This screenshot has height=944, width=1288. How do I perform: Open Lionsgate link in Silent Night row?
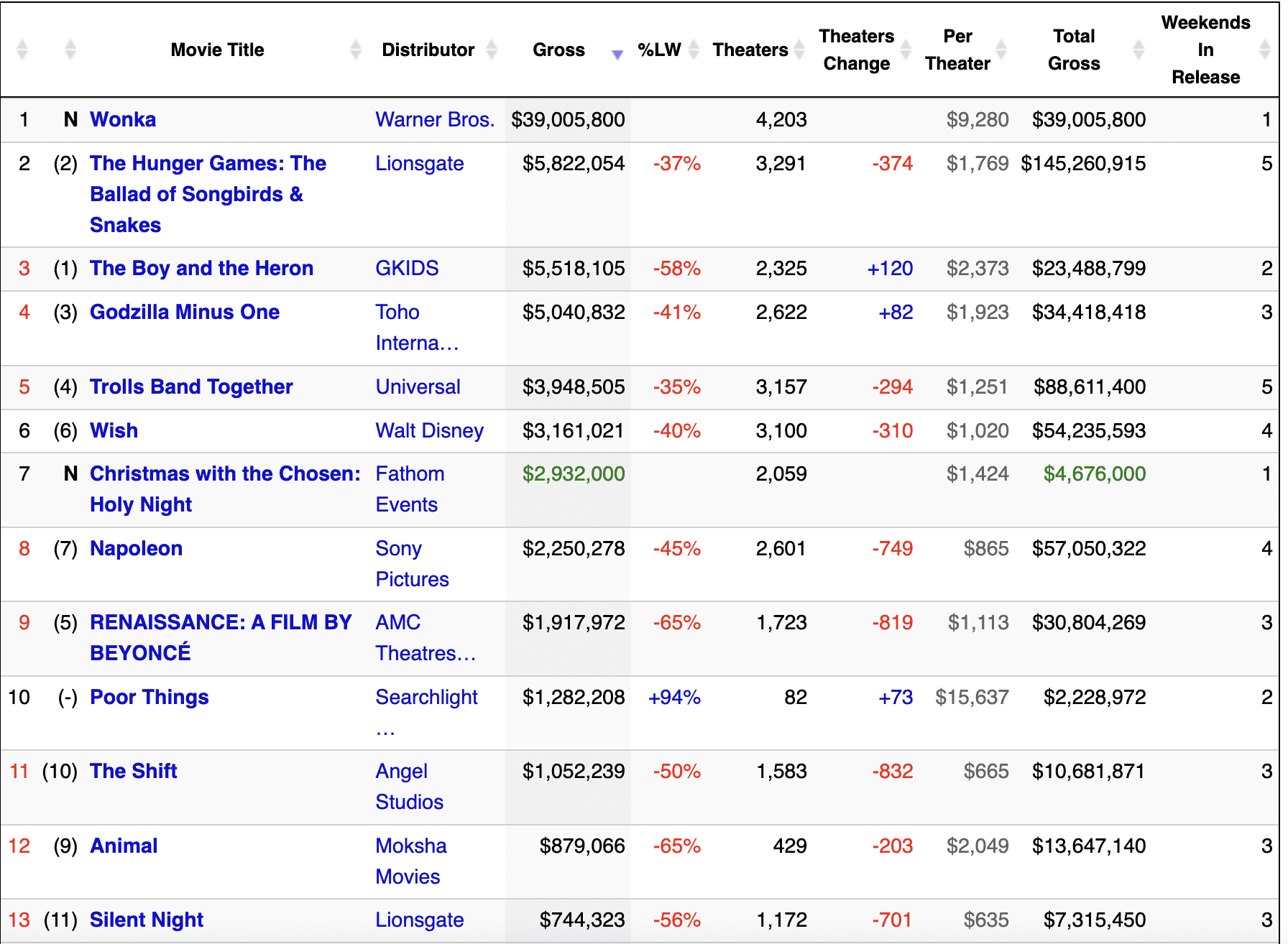click(420, 920)
